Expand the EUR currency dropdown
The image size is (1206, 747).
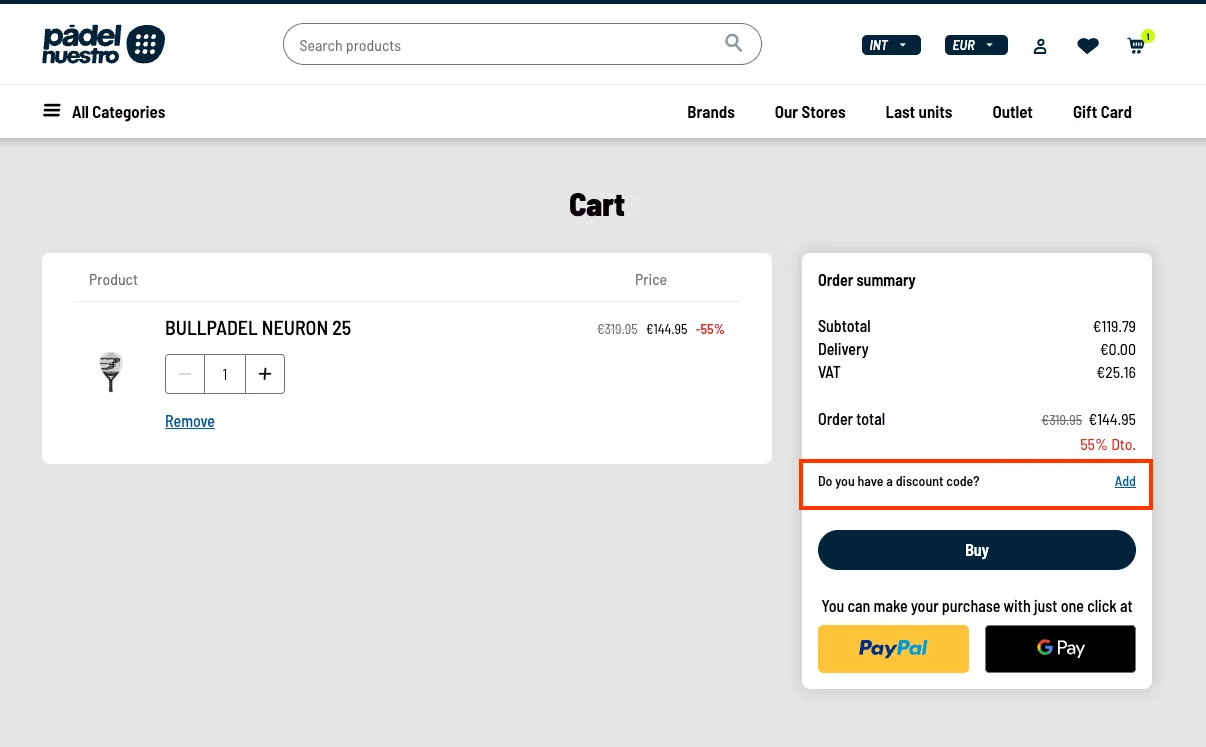point(976,45)
